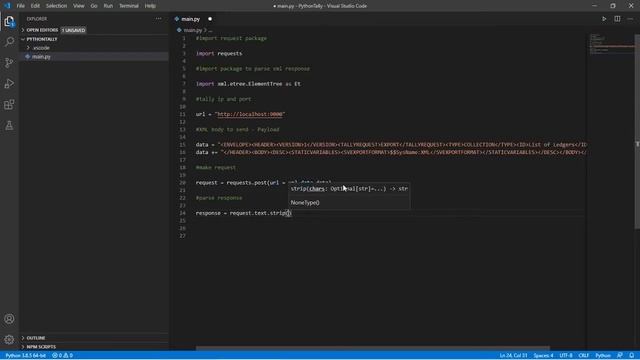Open the breadcrumb ellipsis after main.py
640x360 pixels.
click(210, 30)
